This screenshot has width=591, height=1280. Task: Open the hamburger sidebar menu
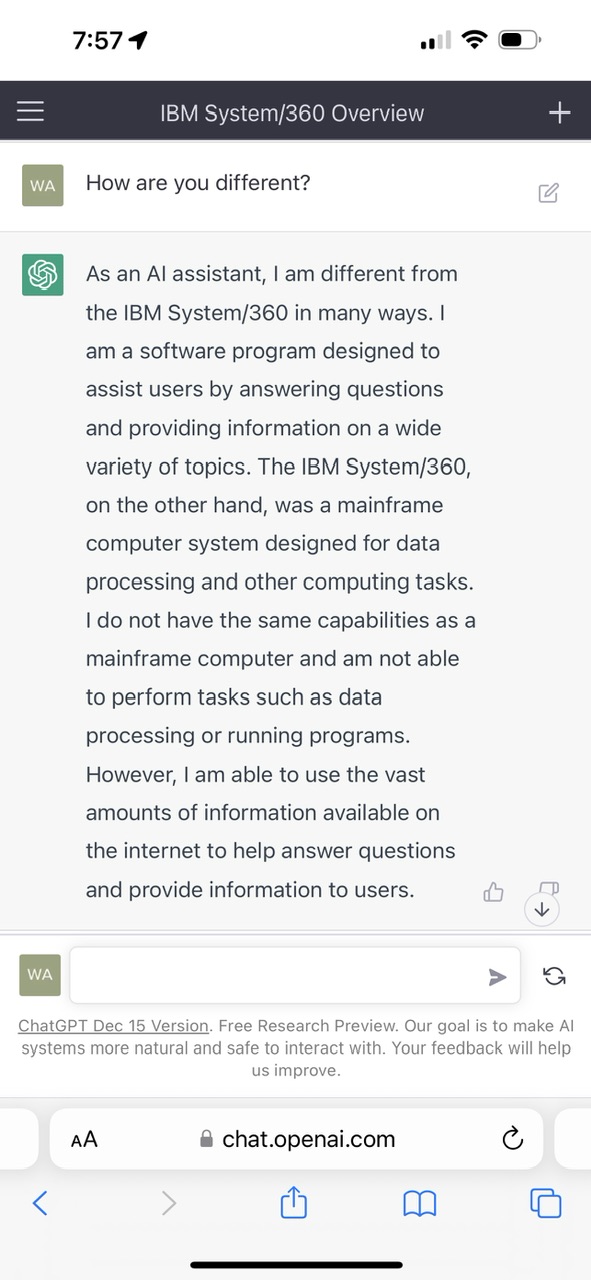(30, 111)
